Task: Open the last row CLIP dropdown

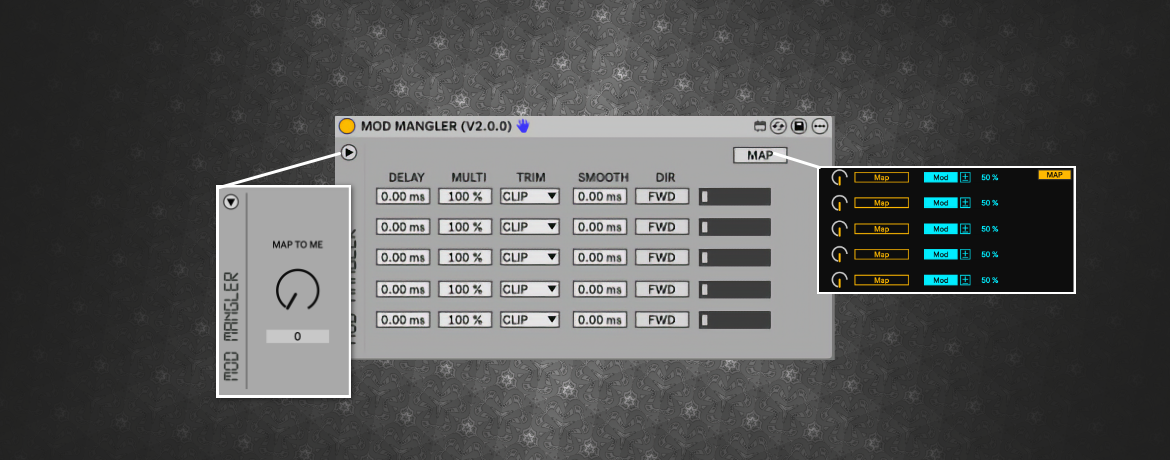Action: coord(530,320)
